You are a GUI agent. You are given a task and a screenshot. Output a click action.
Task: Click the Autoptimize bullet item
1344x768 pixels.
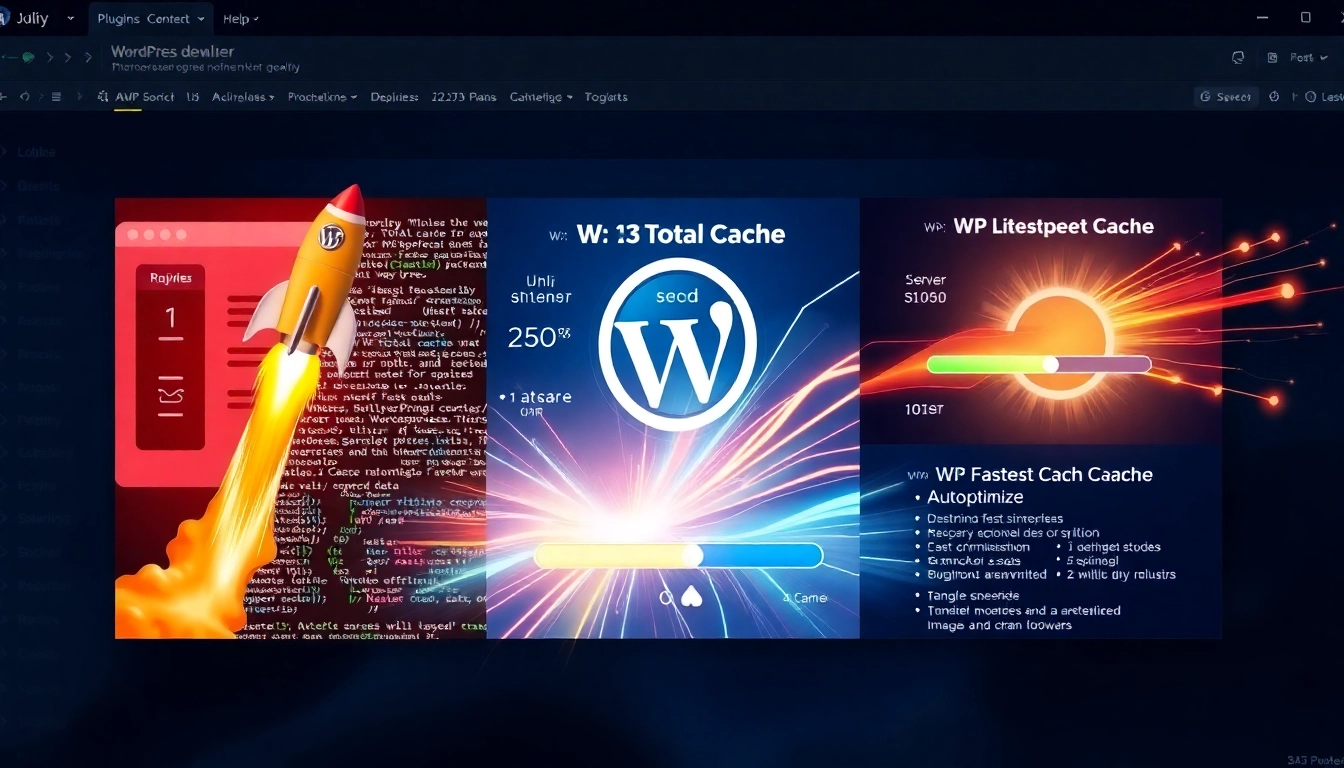975,497
